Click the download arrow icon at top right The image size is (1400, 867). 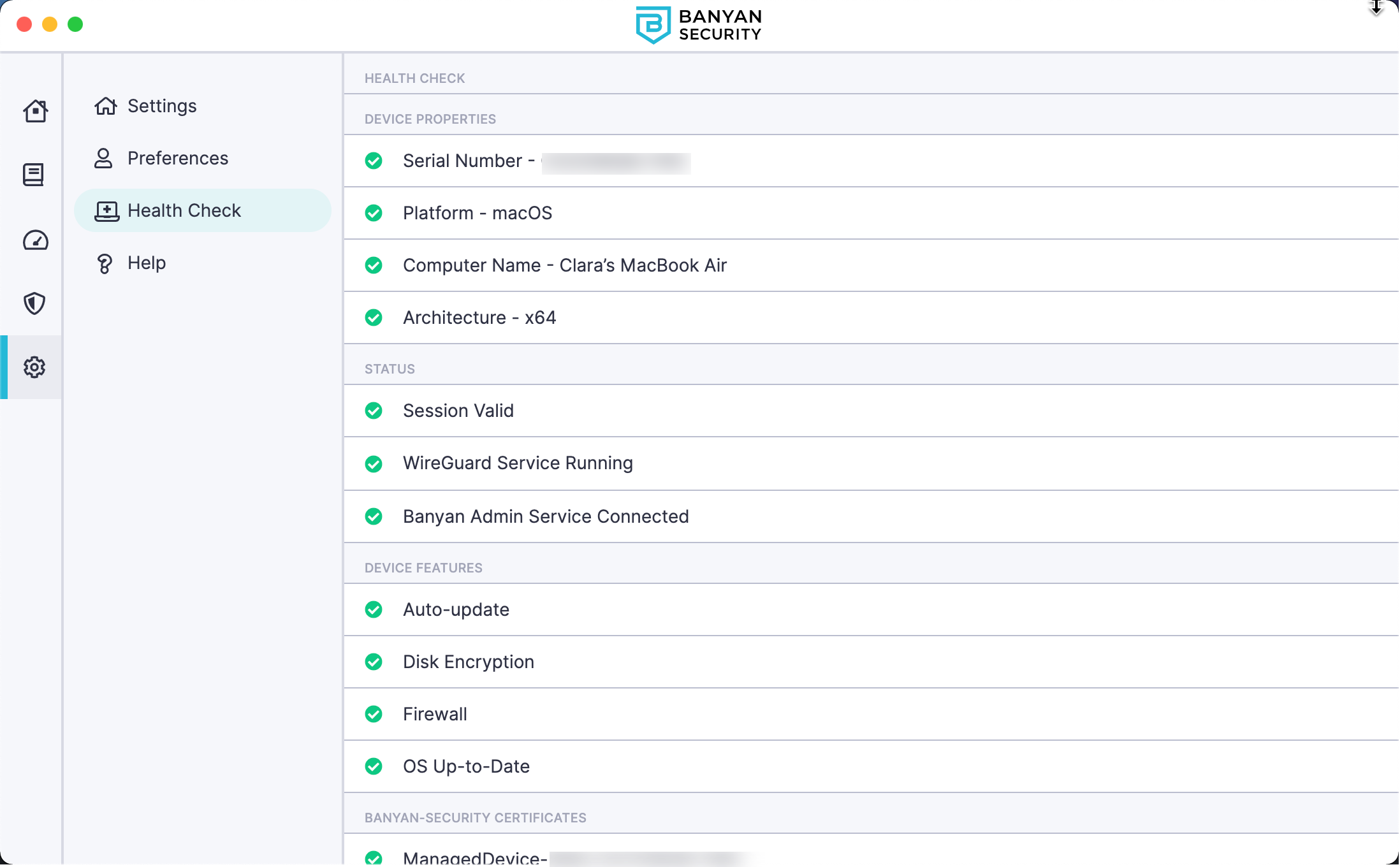point(1376,8)
